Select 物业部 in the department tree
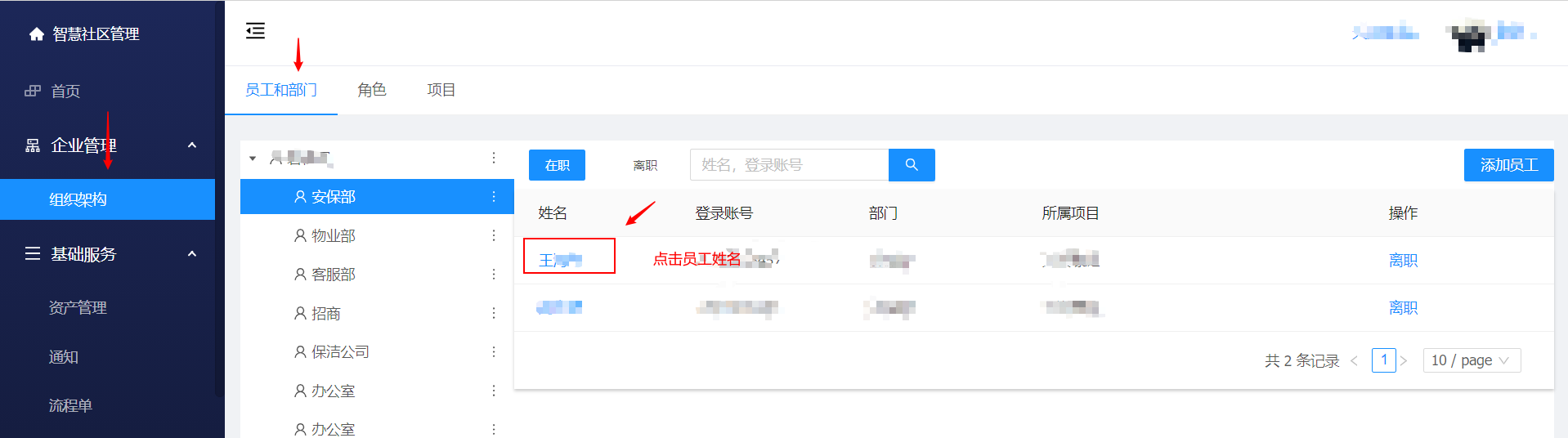The image size is (1568, 438). click(333, 236)
